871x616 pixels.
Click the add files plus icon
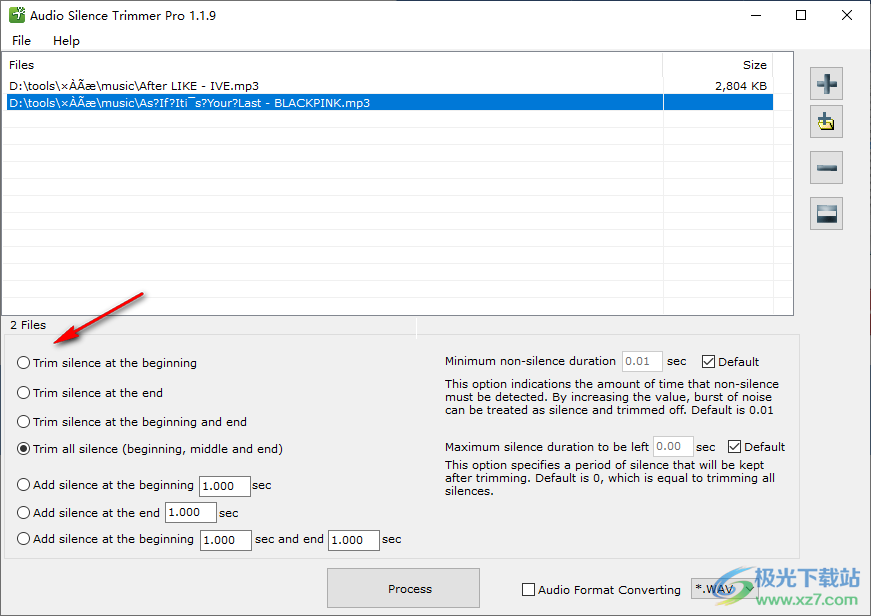826,83
